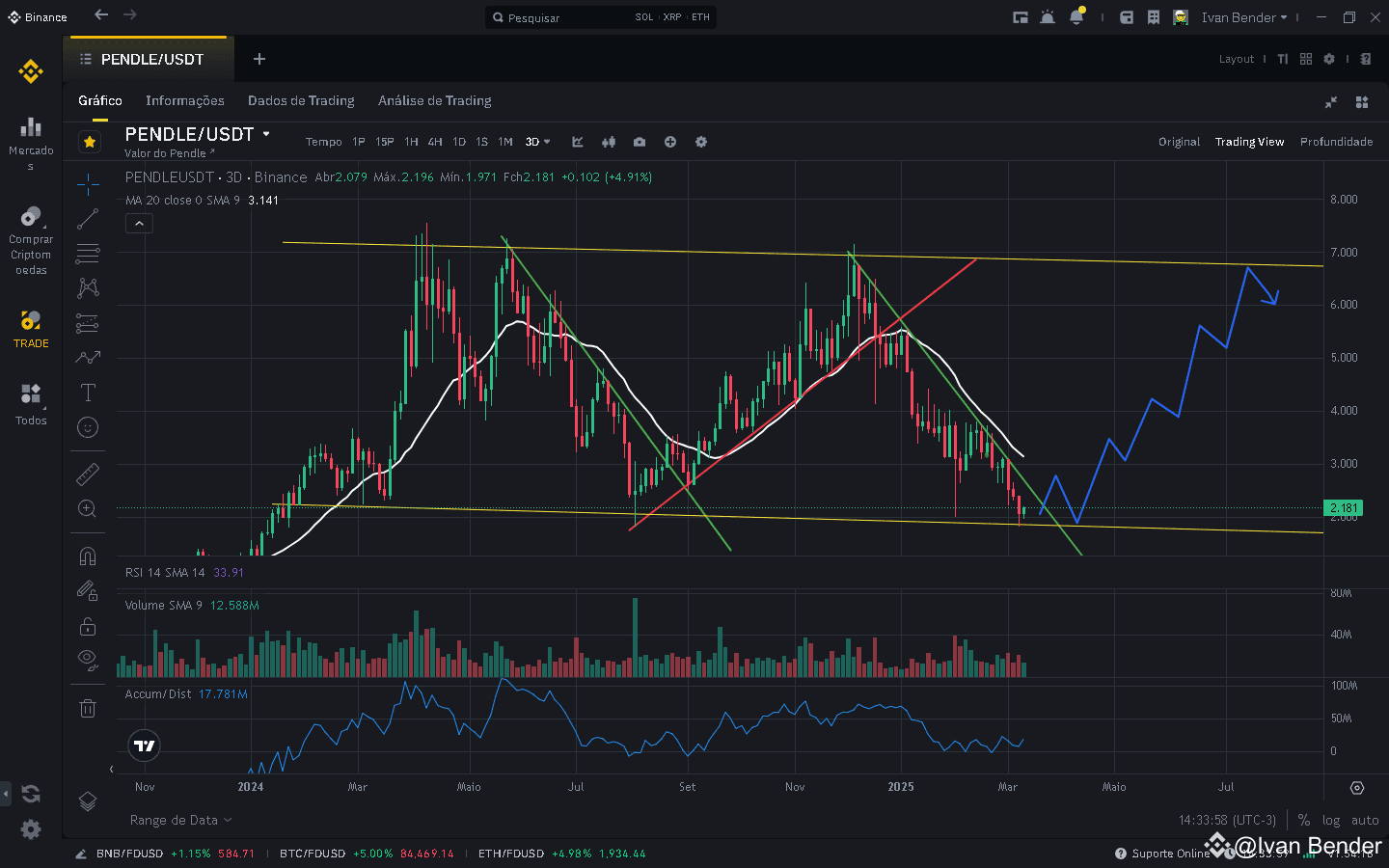Open the indicators icon on the toolbar

coord(609,142)
